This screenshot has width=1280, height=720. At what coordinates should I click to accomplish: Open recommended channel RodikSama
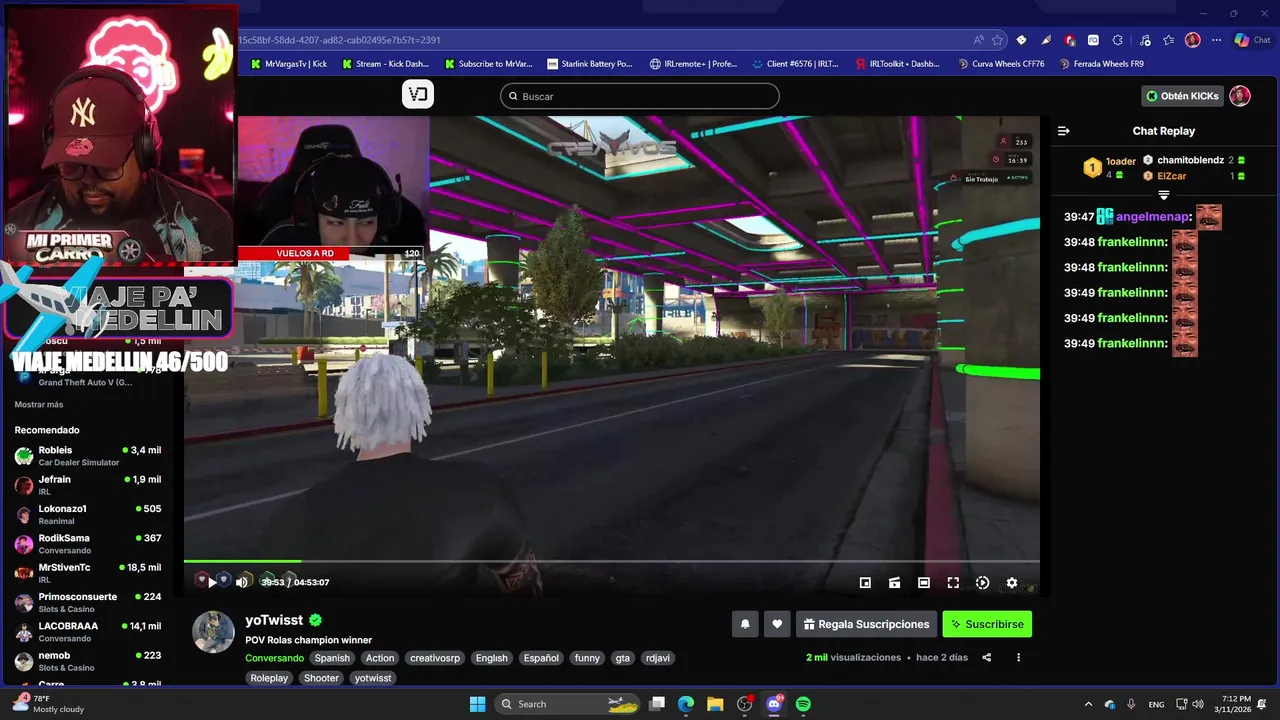tap(88, 544)
